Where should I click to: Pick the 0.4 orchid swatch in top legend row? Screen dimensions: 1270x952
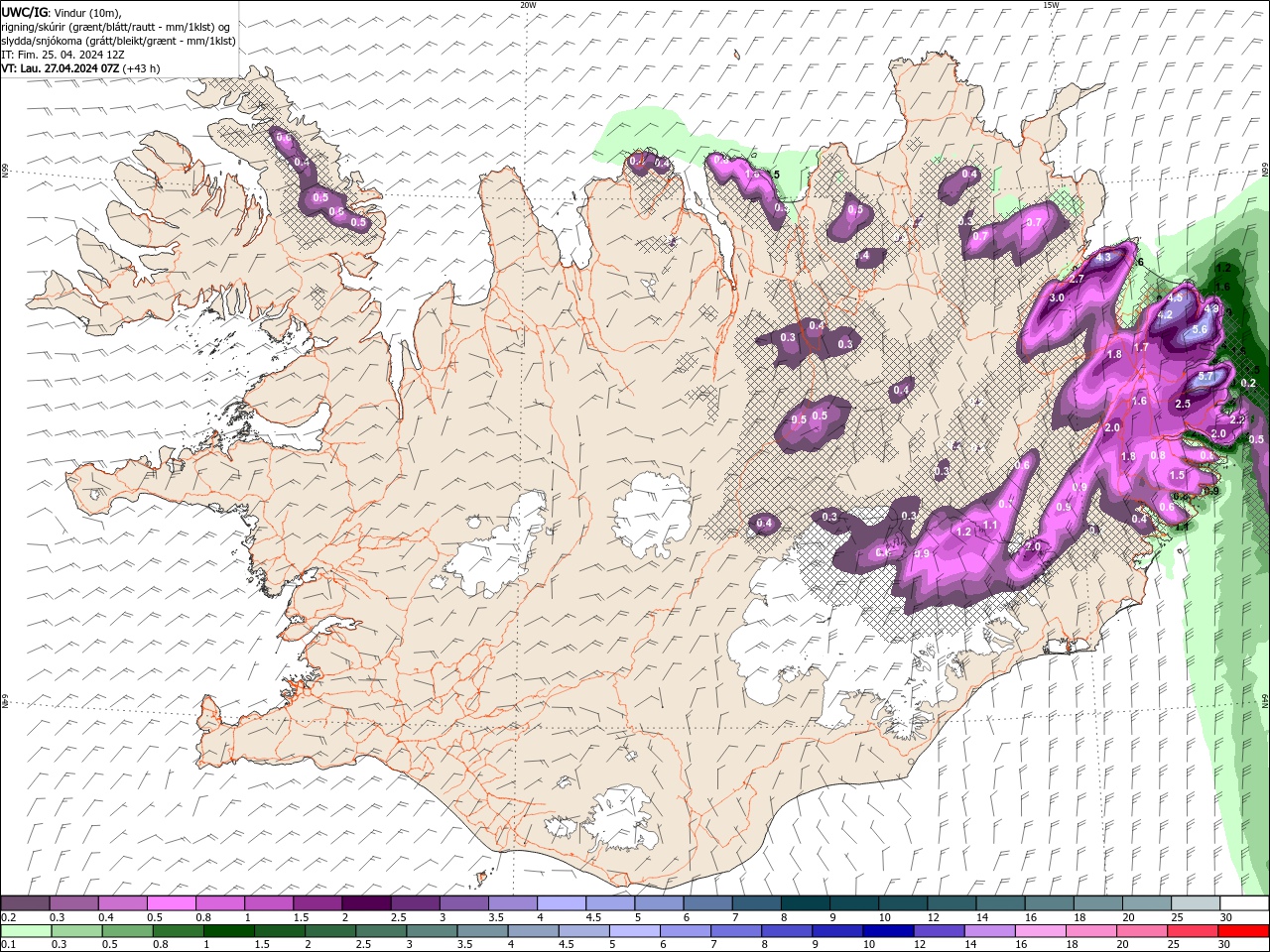coord(123,903)
